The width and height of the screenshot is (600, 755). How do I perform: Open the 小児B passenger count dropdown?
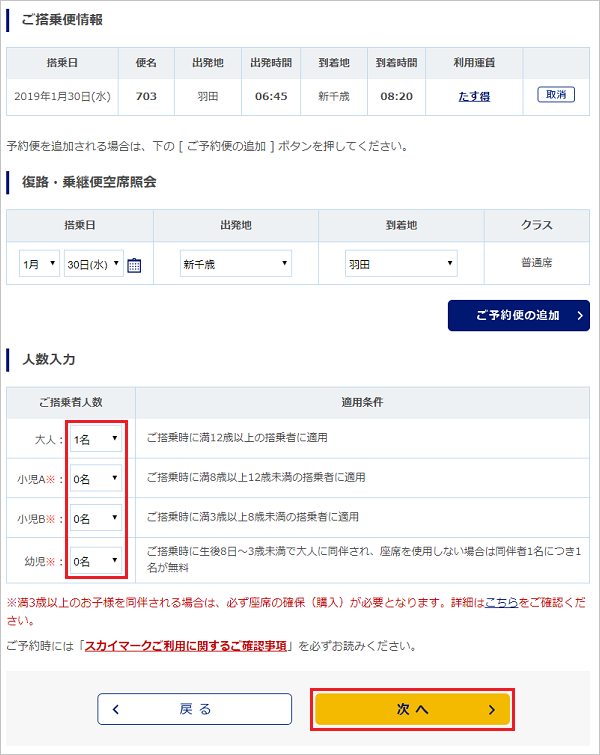(97, 518)
